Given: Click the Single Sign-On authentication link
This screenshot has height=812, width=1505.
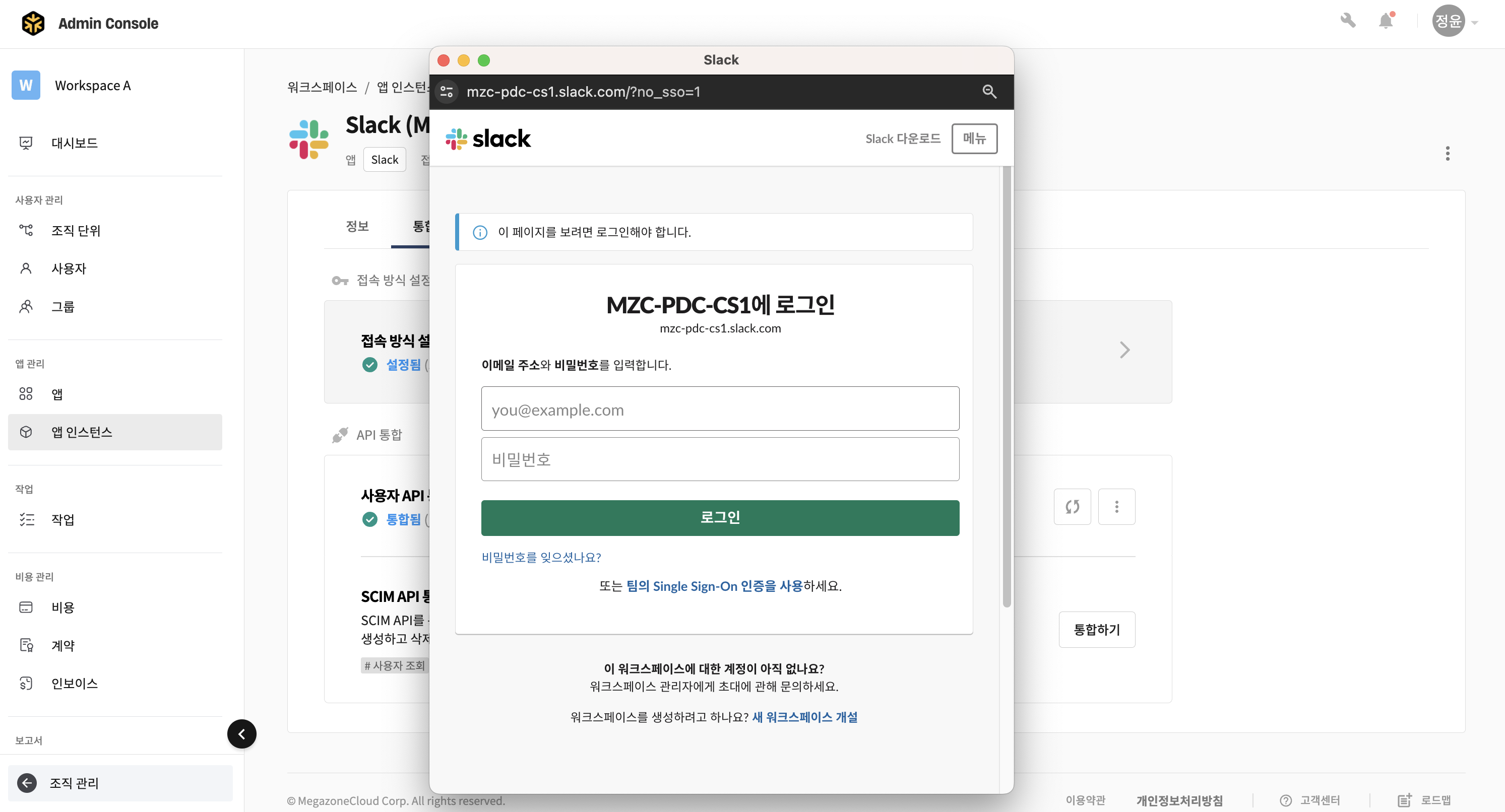Looking at the screenshot, I should click(x=714, y=585).
